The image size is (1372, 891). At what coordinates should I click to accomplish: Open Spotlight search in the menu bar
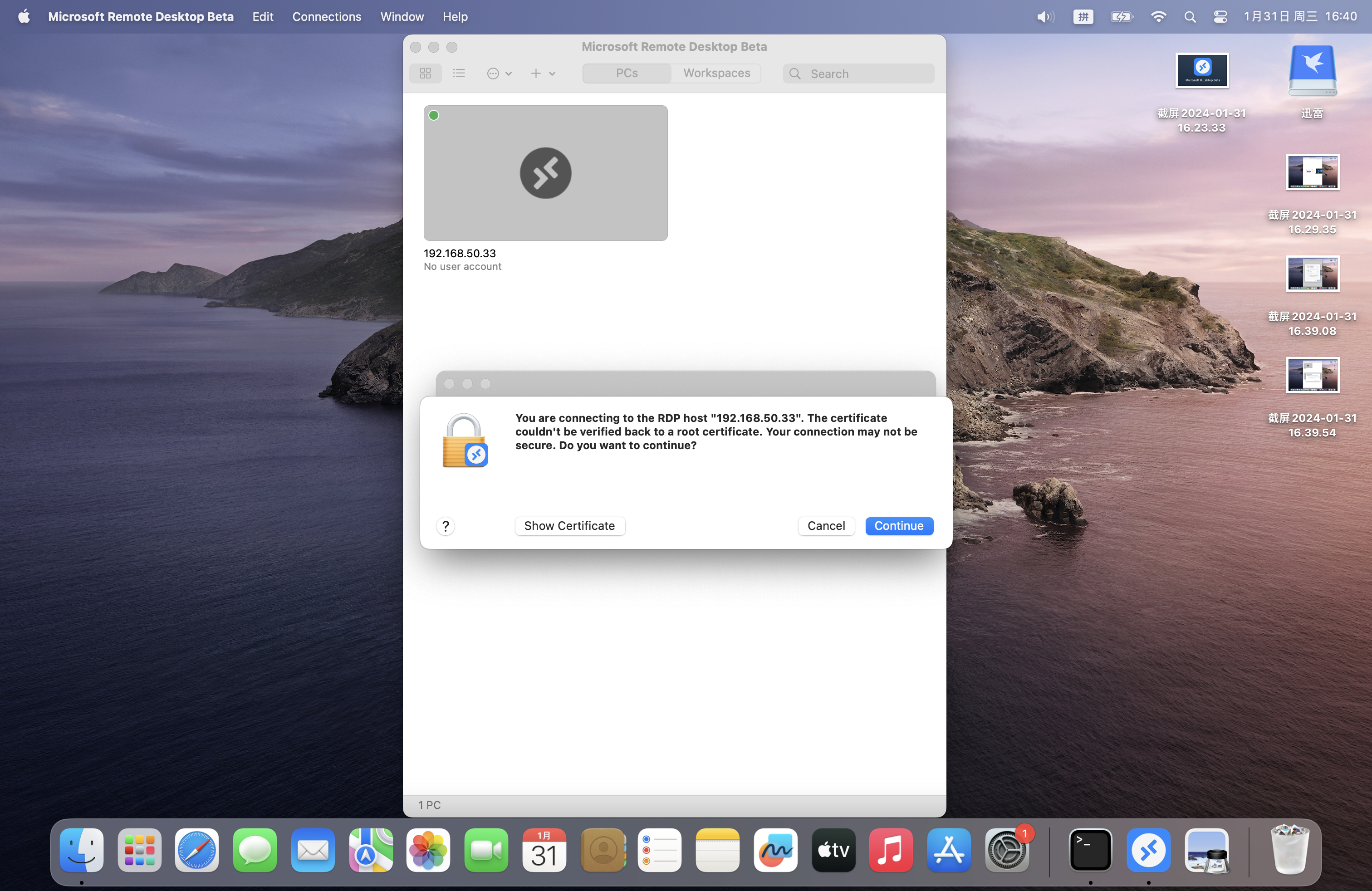(1190, 16)
